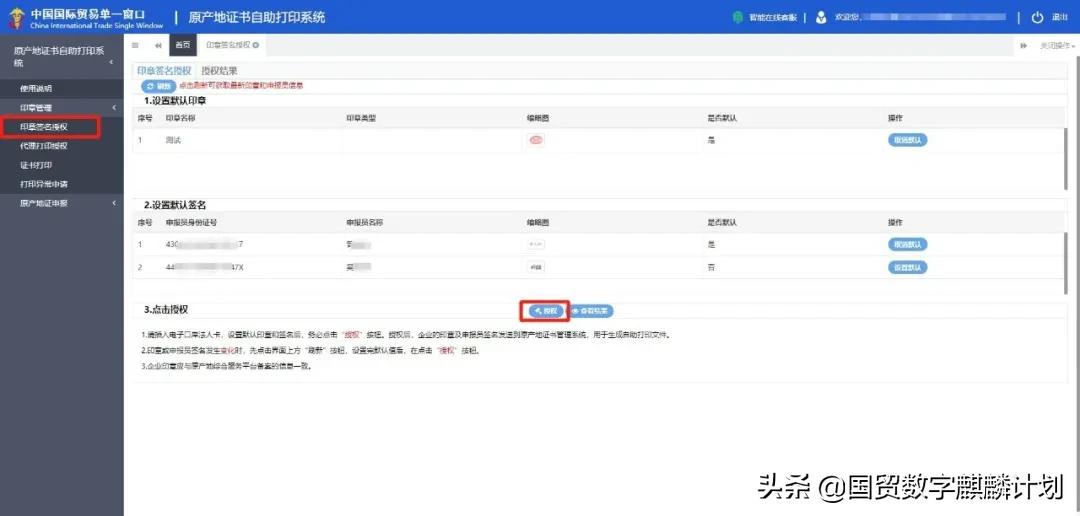Switch to the 首页 tab
Viewport: 1080px width, 516px height.
point(183,45)
